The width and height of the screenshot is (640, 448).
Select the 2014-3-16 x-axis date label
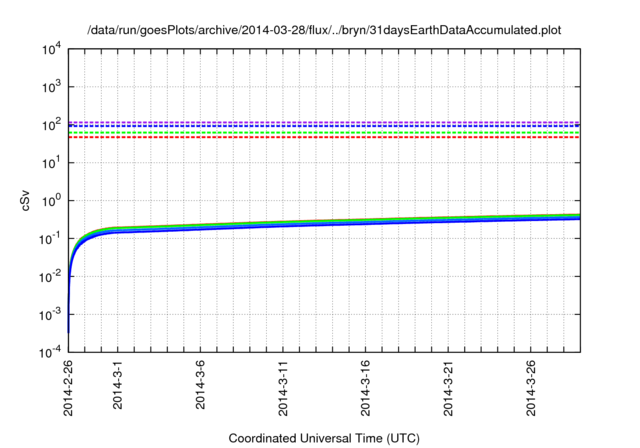365,388
